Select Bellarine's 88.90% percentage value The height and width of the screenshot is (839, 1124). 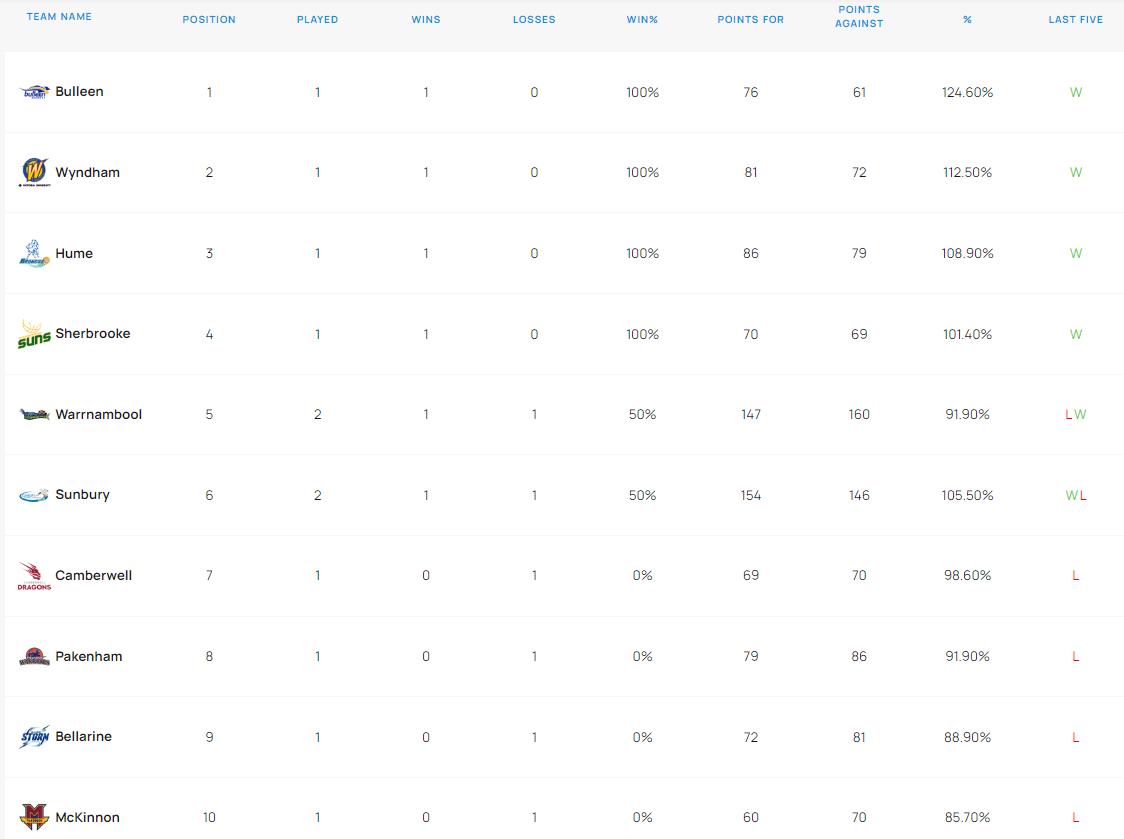968,737
